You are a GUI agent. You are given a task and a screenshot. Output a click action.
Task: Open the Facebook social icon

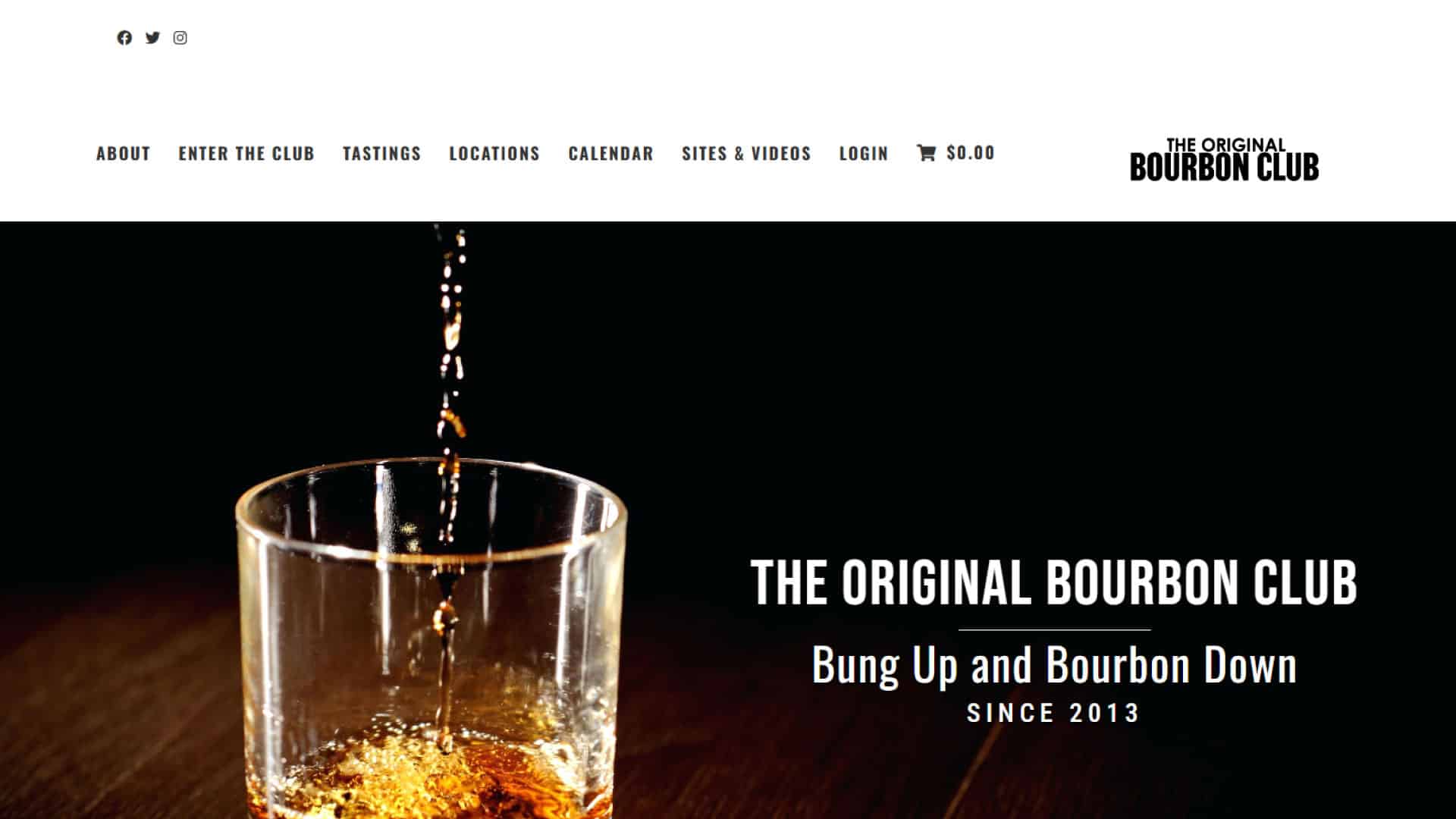[124, 38]
